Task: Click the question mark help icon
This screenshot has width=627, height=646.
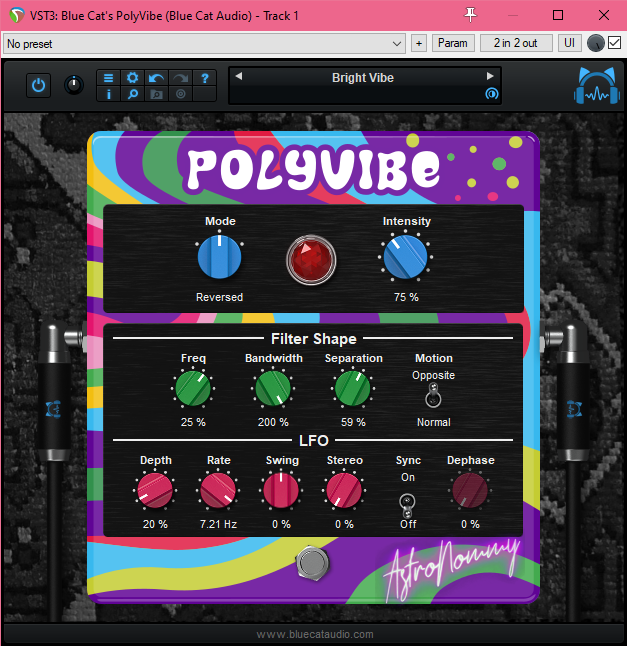Action: 204,78
